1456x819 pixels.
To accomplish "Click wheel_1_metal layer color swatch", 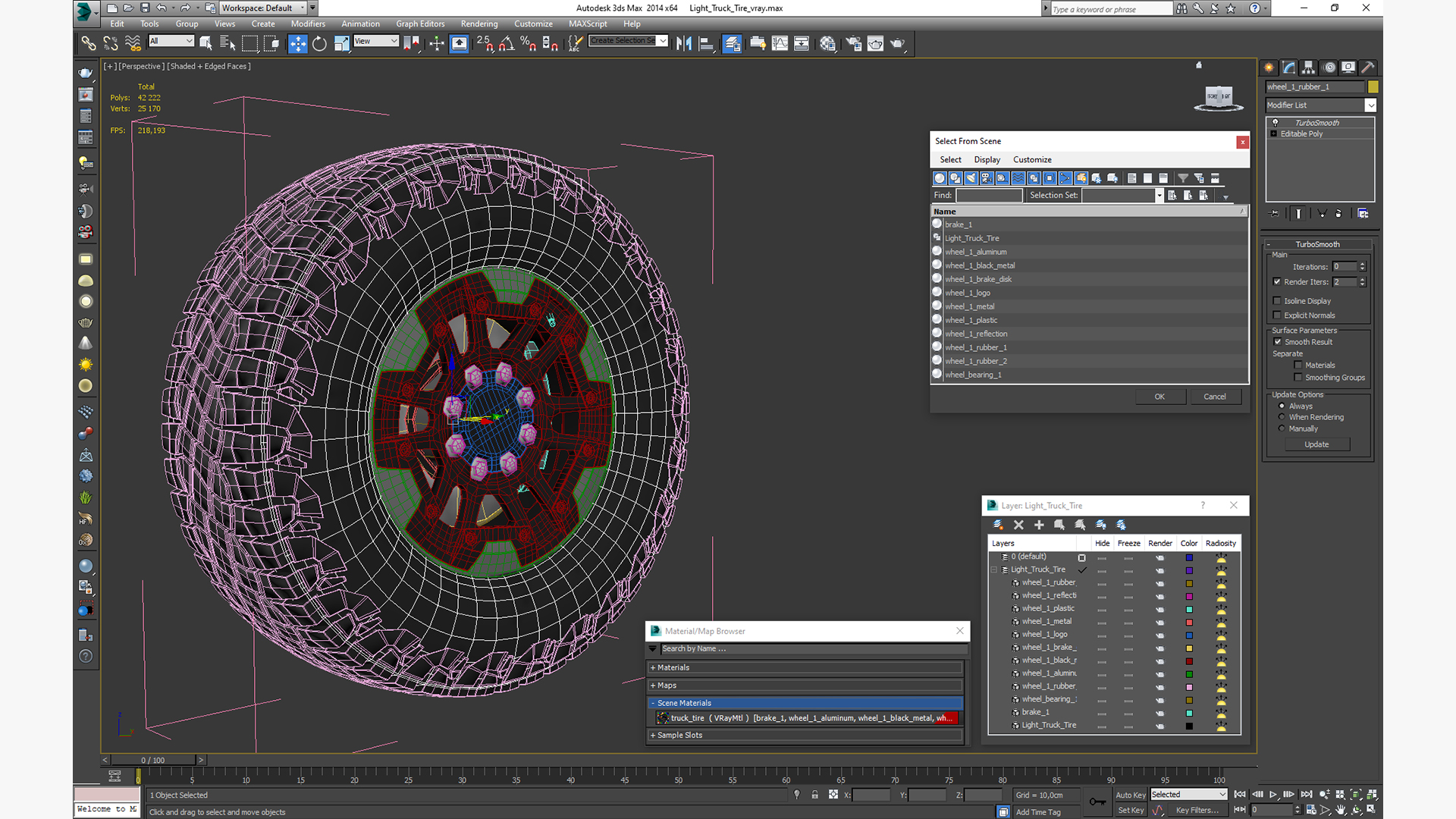I will tap(1189, 622).
